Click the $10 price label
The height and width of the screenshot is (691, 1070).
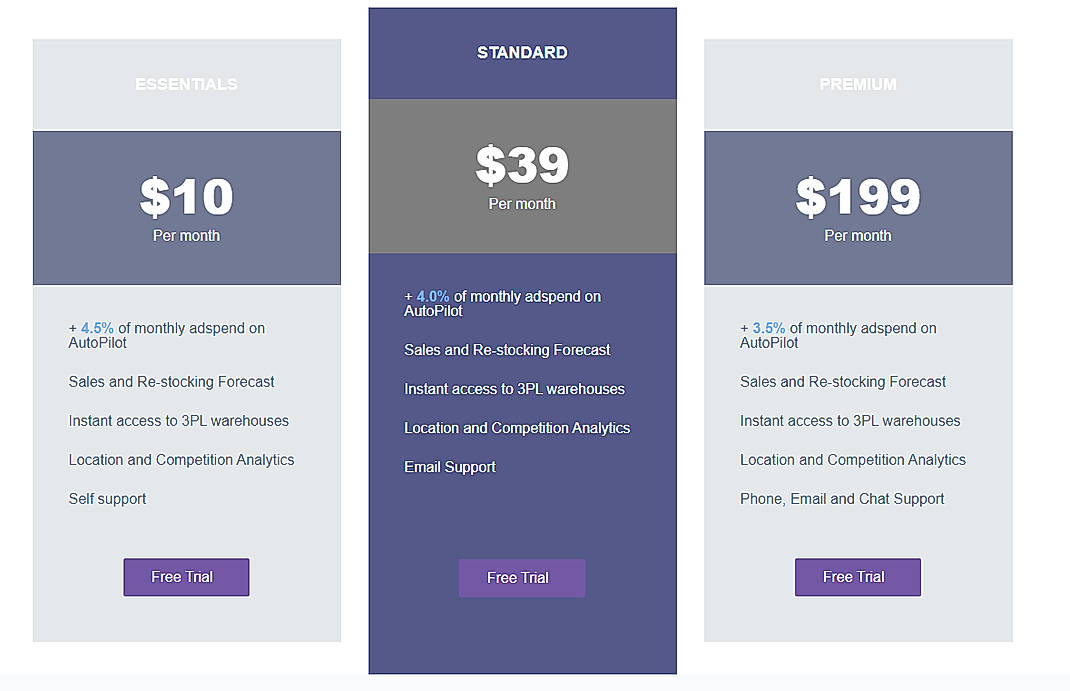[186, 197]
